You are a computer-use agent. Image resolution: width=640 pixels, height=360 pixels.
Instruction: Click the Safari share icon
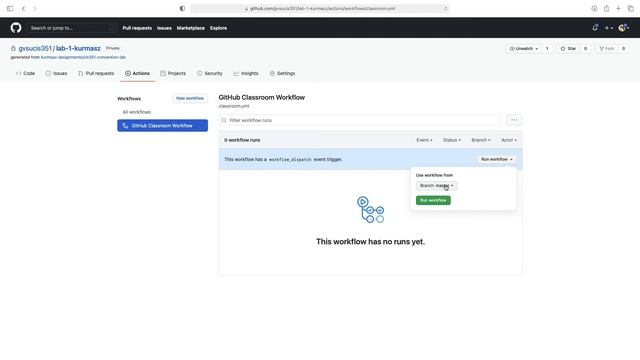pyautogui.click(x=607, y=8)
